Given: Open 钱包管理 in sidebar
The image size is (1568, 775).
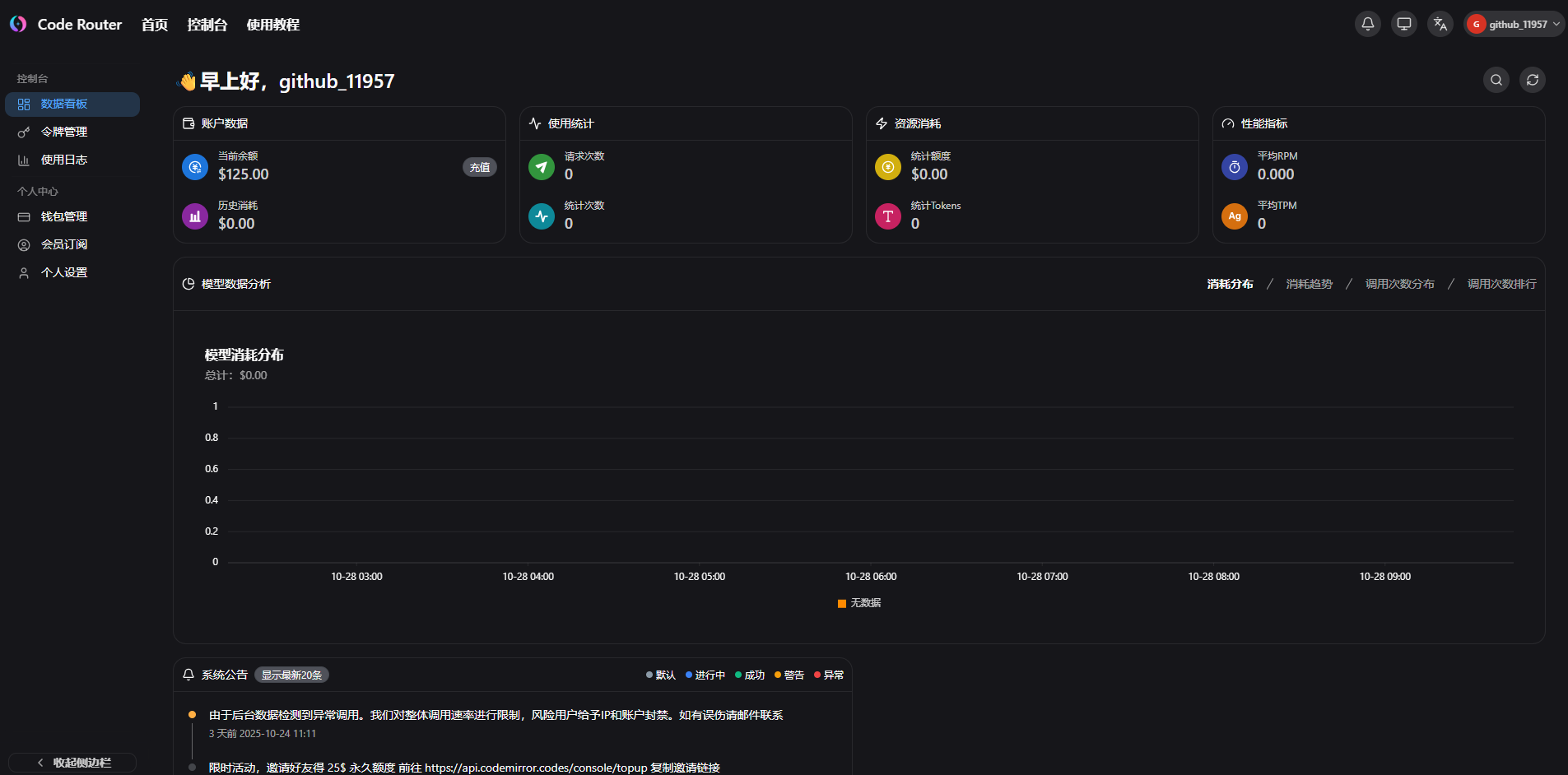Looking at the screenshot, I should (72, 216).
